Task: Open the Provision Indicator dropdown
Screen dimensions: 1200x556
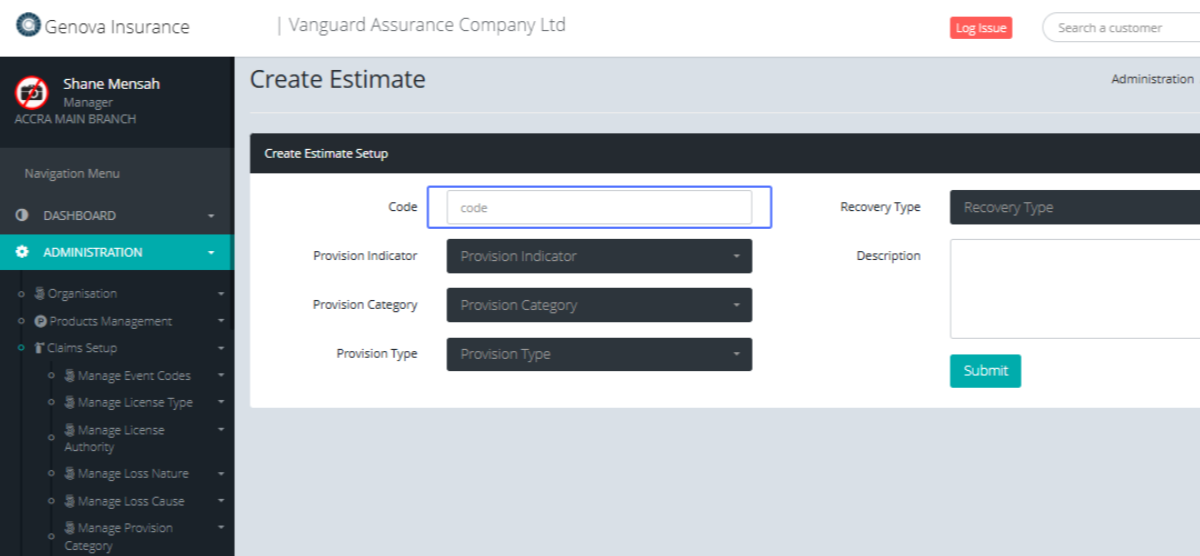Action: (x=599, y=256)
